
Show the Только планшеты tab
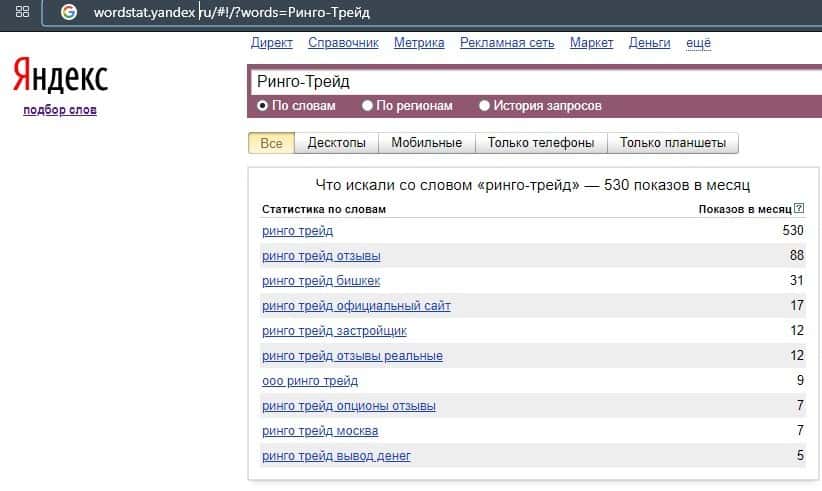(x=672, y=143)
